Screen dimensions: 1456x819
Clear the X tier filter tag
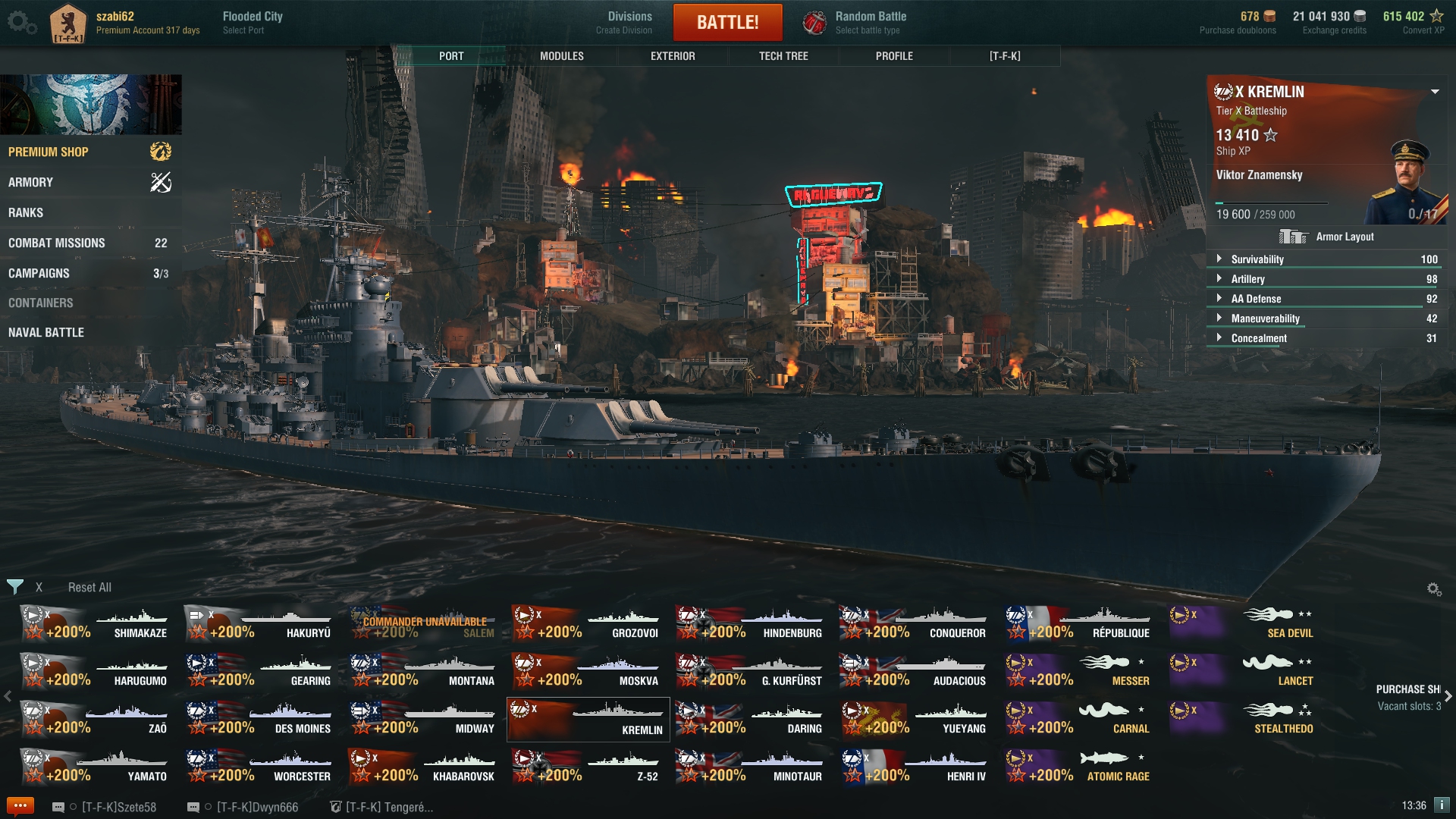pos(39,587)
